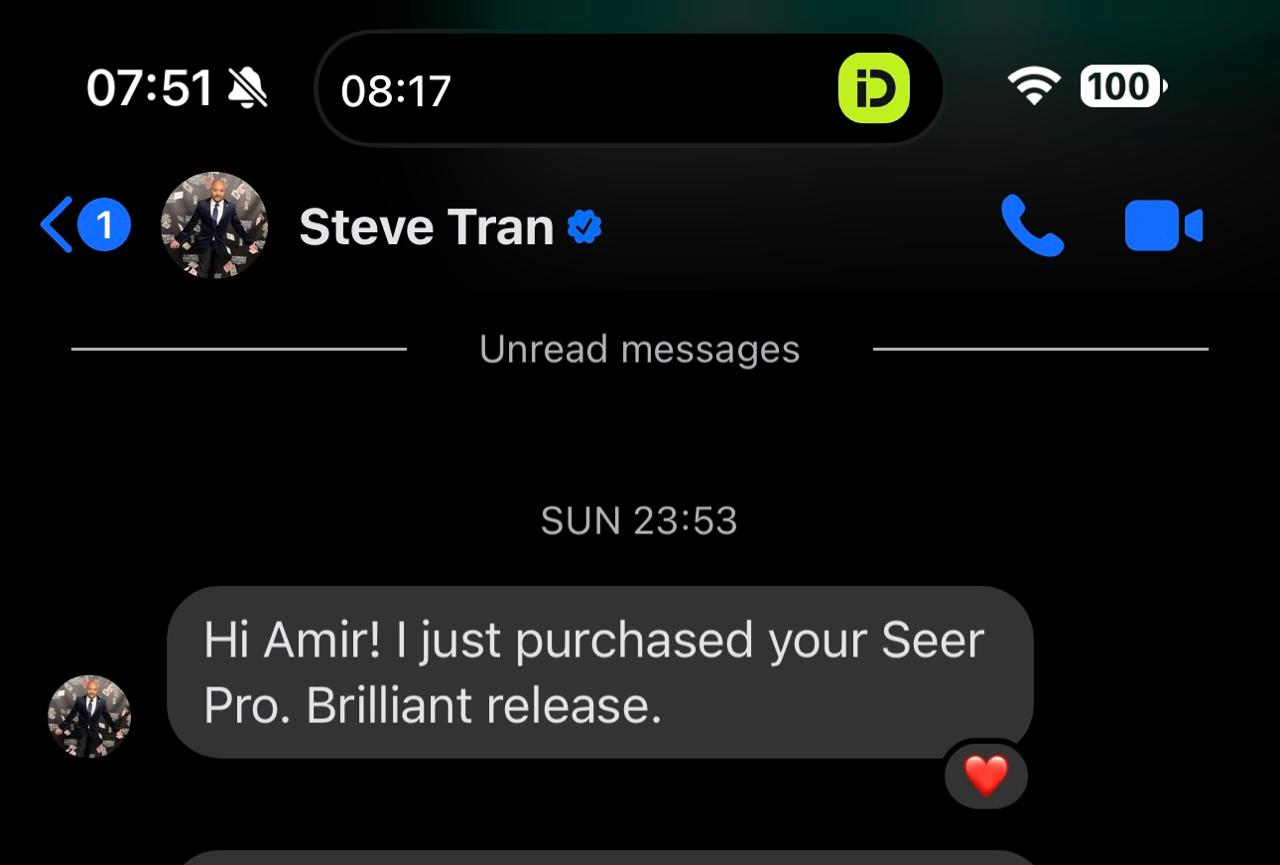Tap the 08:17 timer in Dynamic Island
1280x865 pixels.
coord(396,91)
